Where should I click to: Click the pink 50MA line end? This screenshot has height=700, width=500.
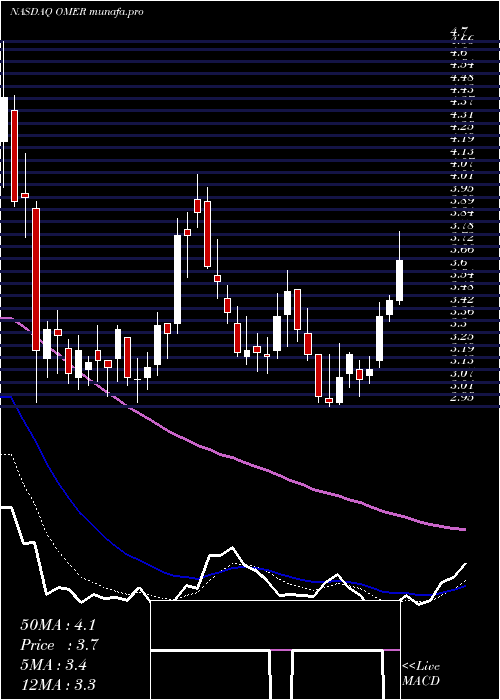click(x=464, y=529)
